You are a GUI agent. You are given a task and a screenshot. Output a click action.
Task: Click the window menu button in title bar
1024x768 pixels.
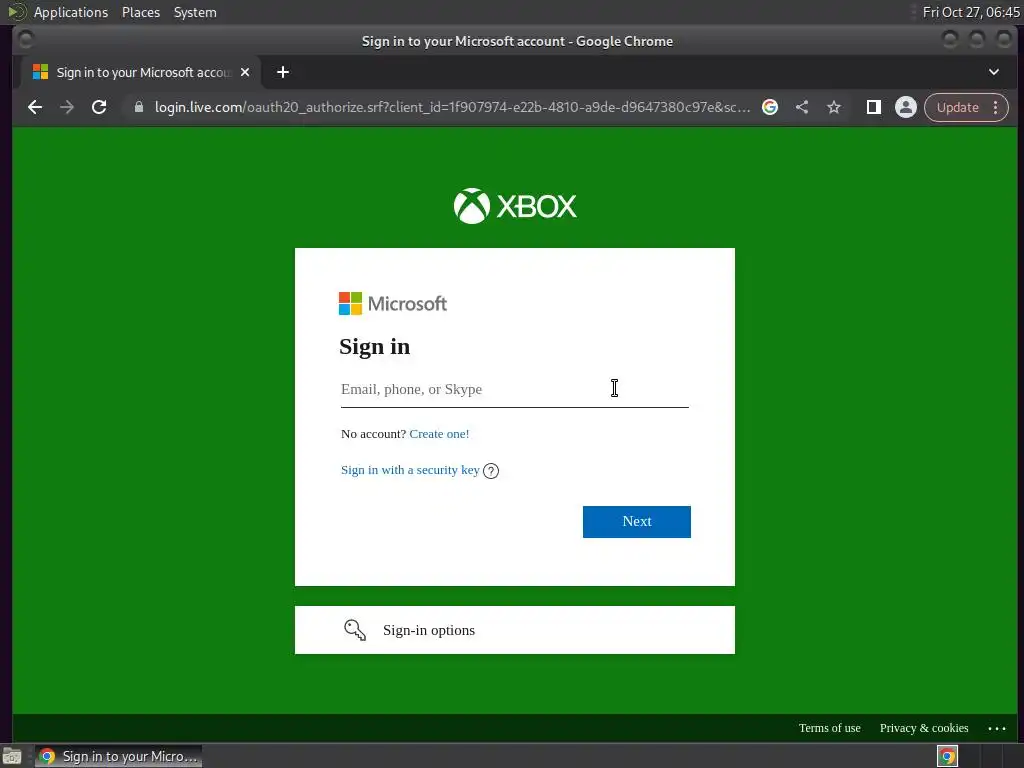pos(25,40)
